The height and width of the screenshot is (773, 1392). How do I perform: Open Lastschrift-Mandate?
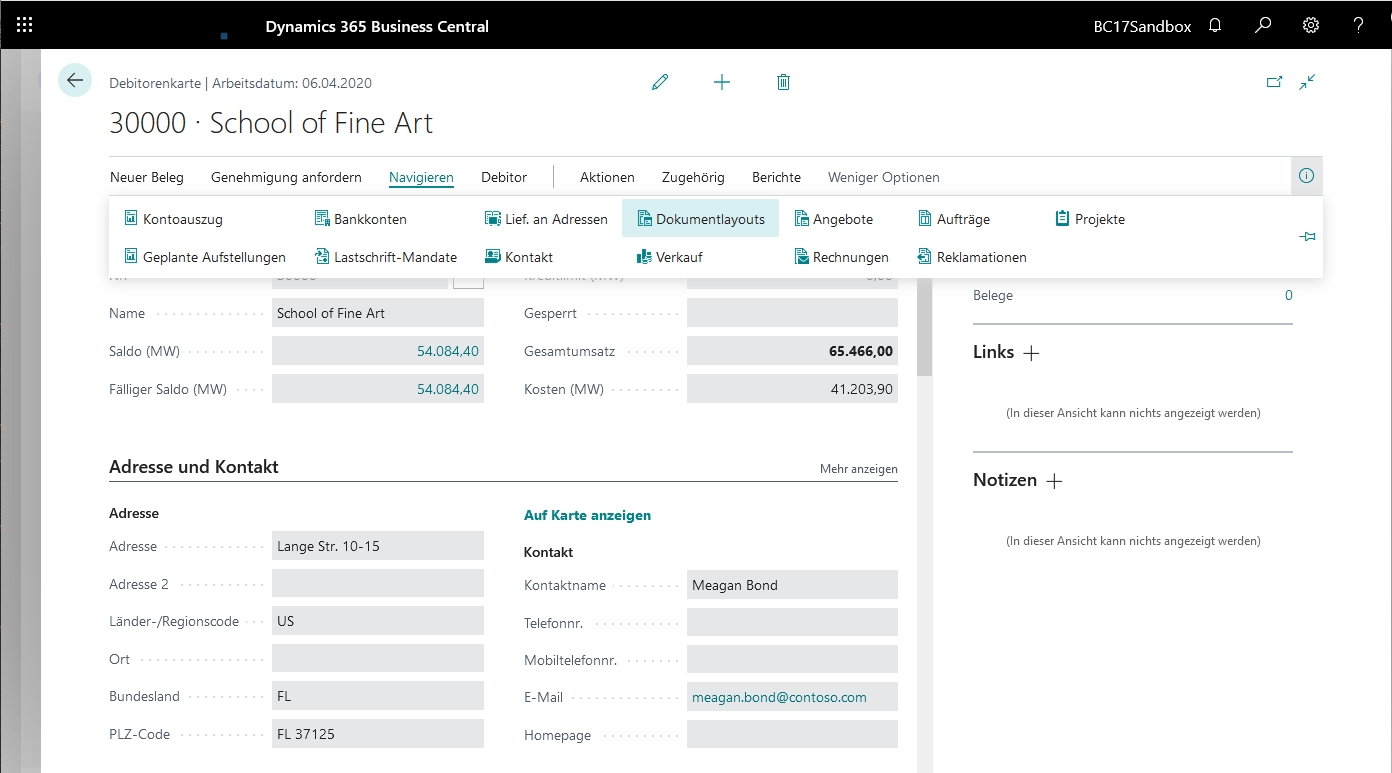click(386, 257)
